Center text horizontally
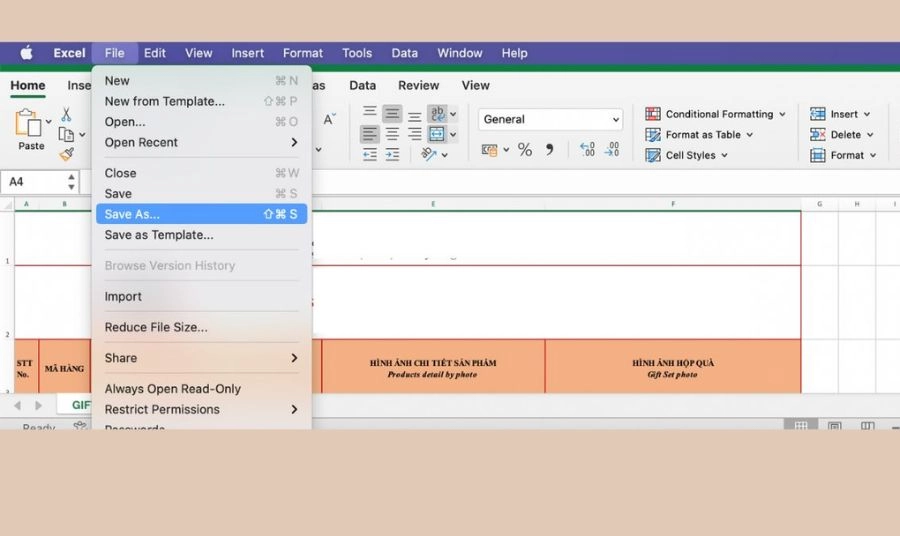The height and width of the screenshot is (536, 900). point(392,134)
